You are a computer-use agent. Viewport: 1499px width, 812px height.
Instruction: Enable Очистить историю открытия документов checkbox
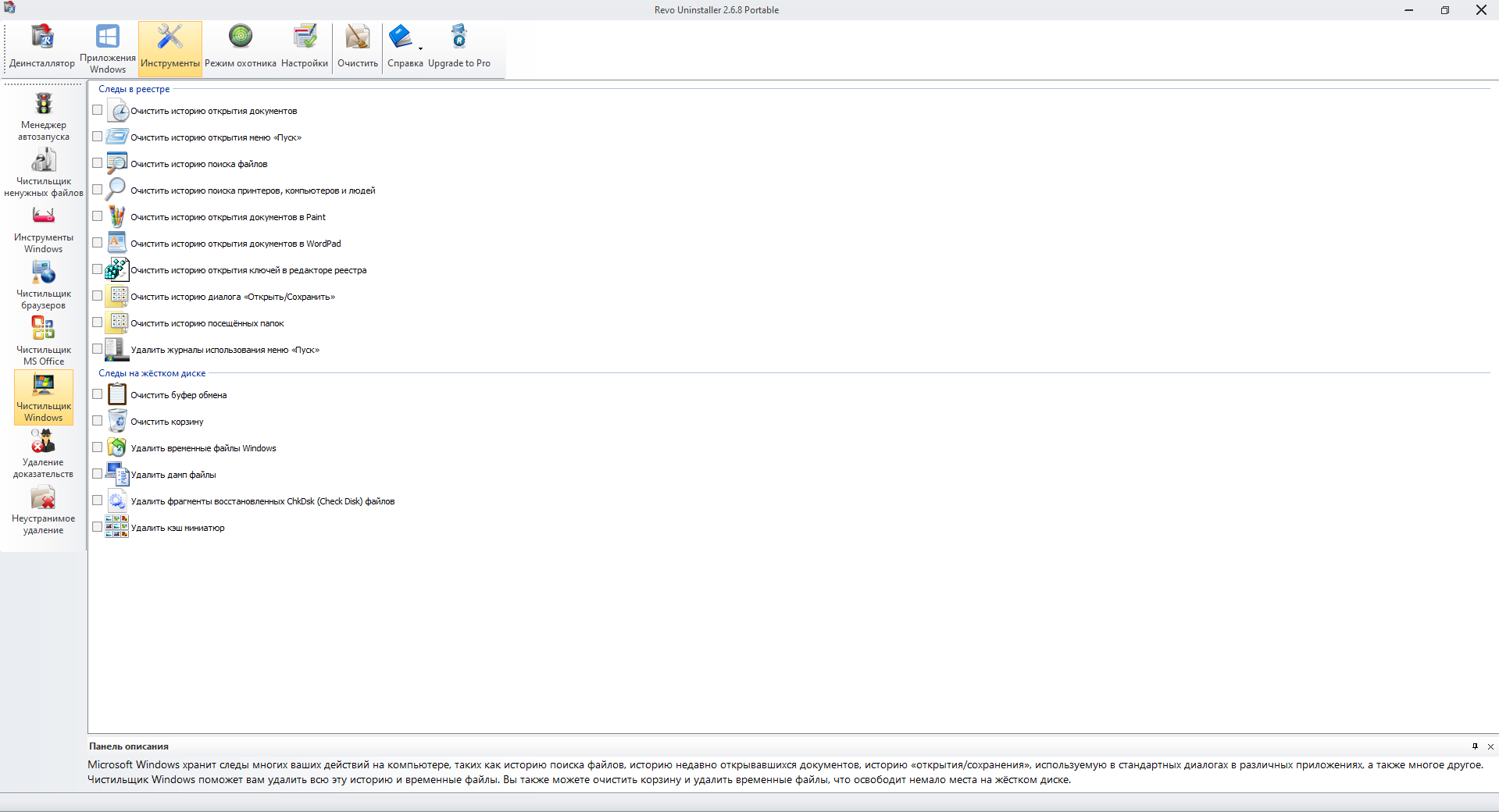(98, 110)
